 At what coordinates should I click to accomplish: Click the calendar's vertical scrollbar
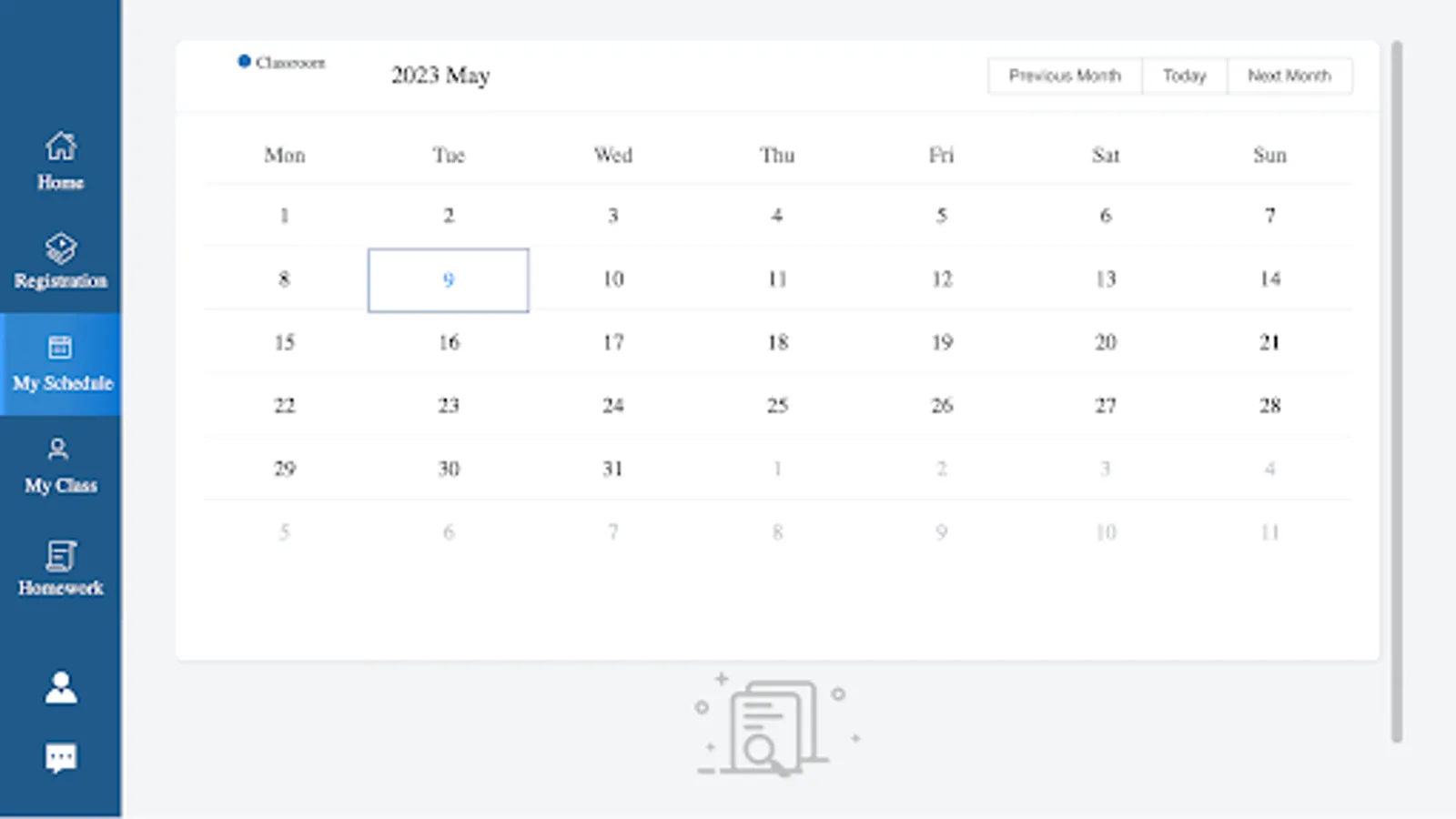coord(1396,391)
